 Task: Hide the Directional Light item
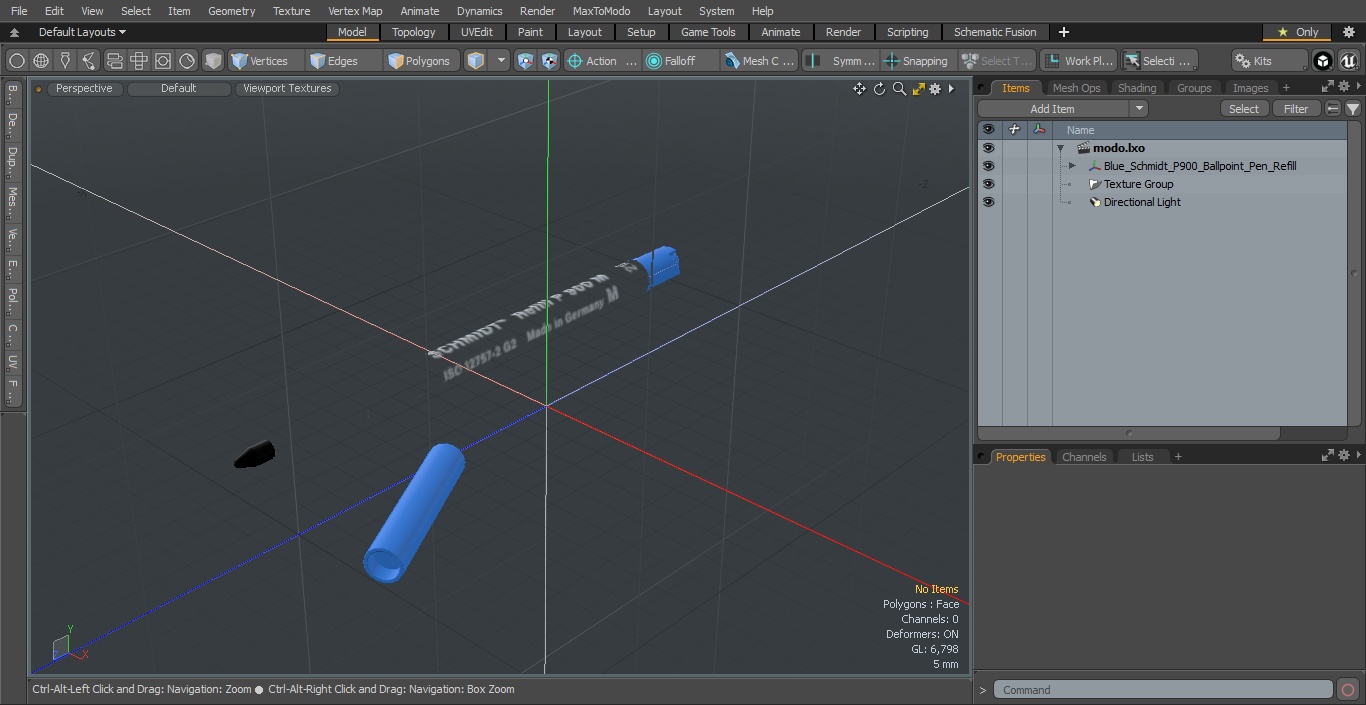[x=988, y=202]
